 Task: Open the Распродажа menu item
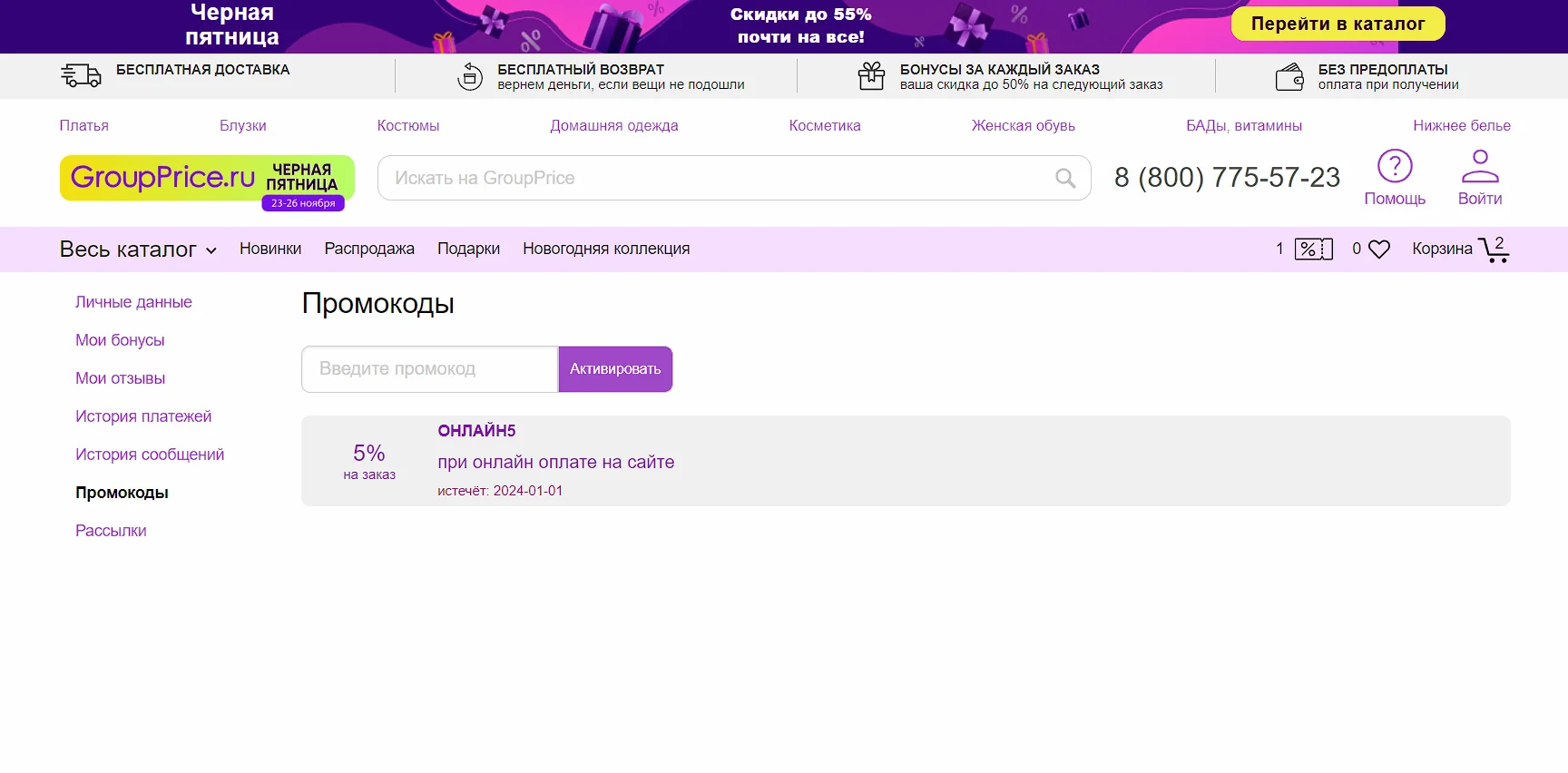[369, 250]
